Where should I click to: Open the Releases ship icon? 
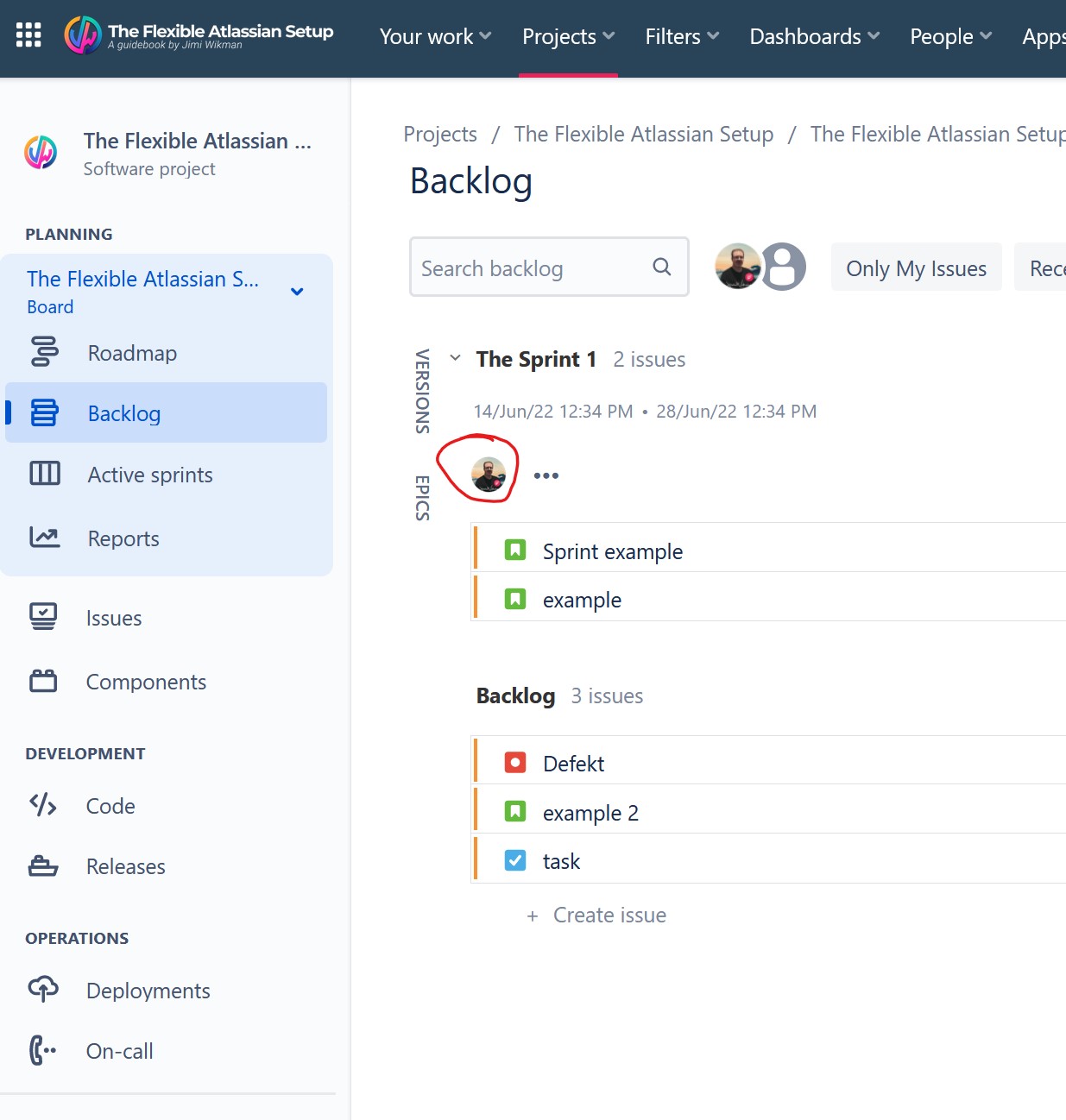pos(43,865)
